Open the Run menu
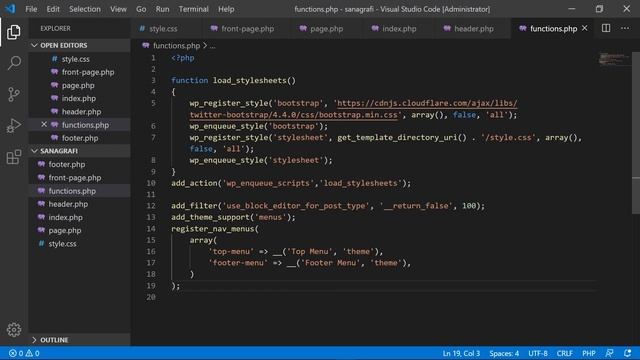 coord(162,9)
